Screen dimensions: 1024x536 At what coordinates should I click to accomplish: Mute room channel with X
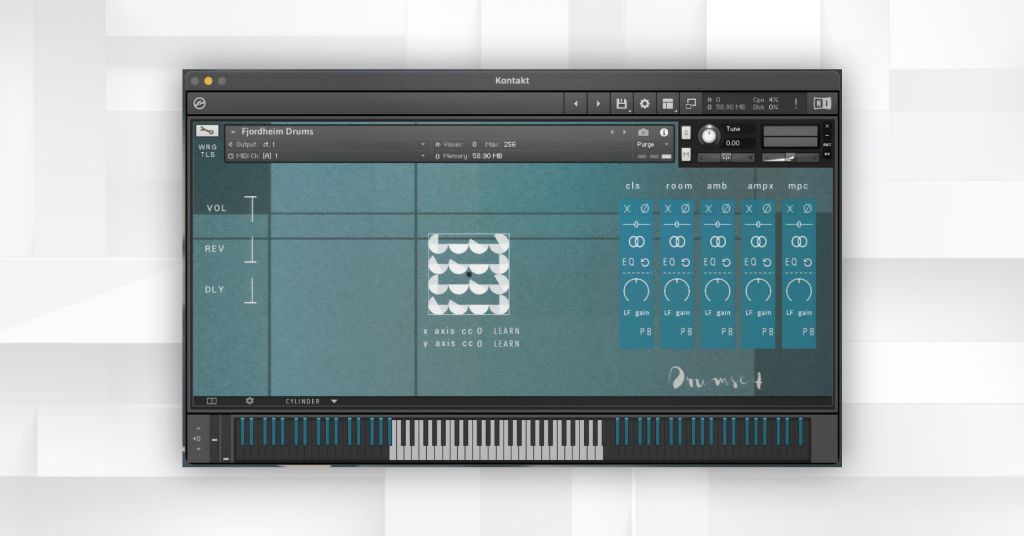coord(667,208)
